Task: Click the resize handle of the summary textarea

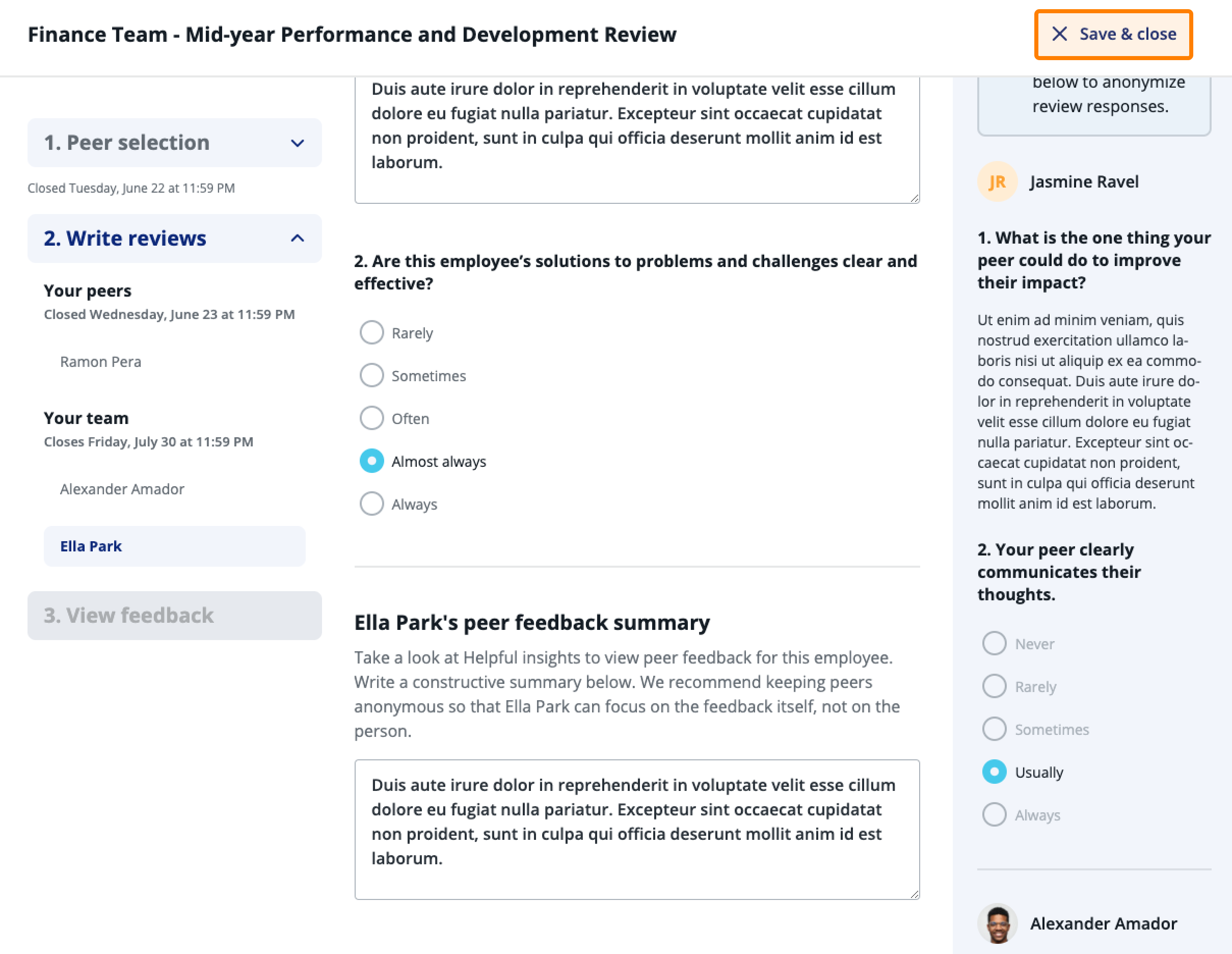Action: pos(914,894)
